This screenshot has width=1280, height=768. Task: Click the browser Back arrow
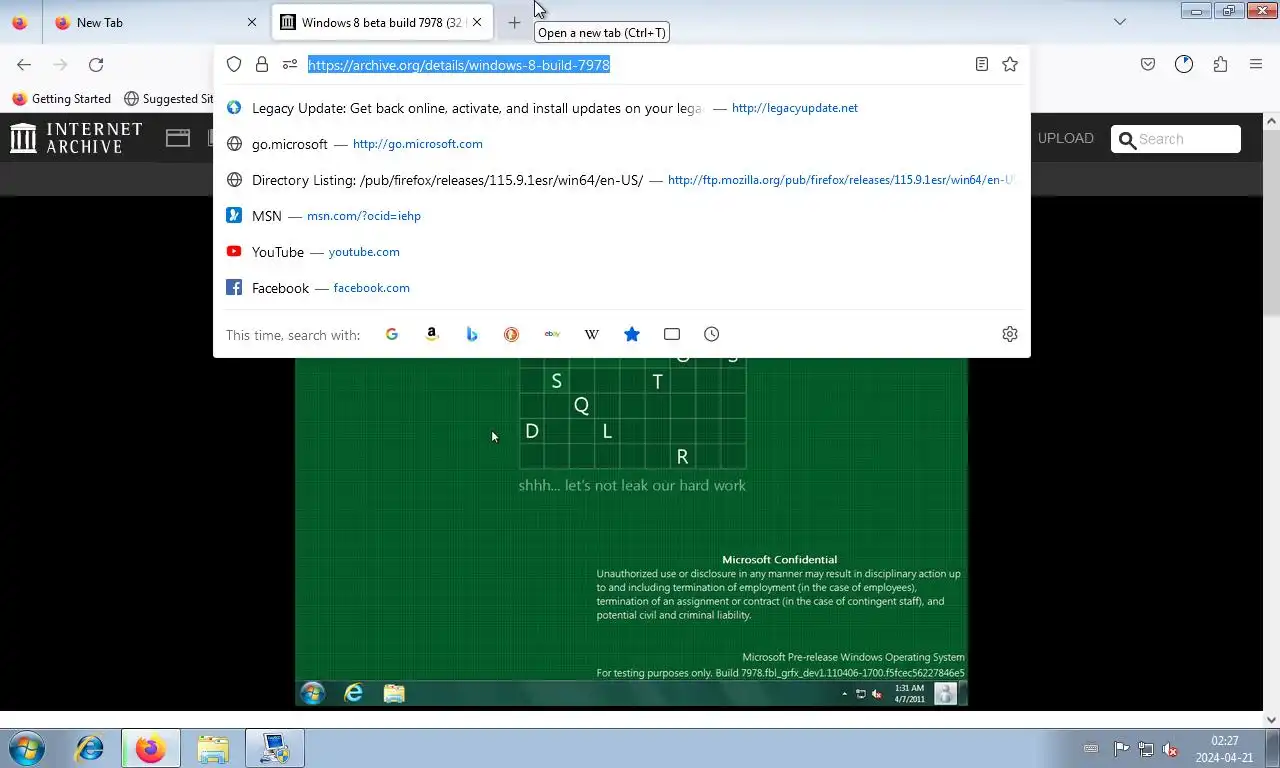(x=24, y=65)
